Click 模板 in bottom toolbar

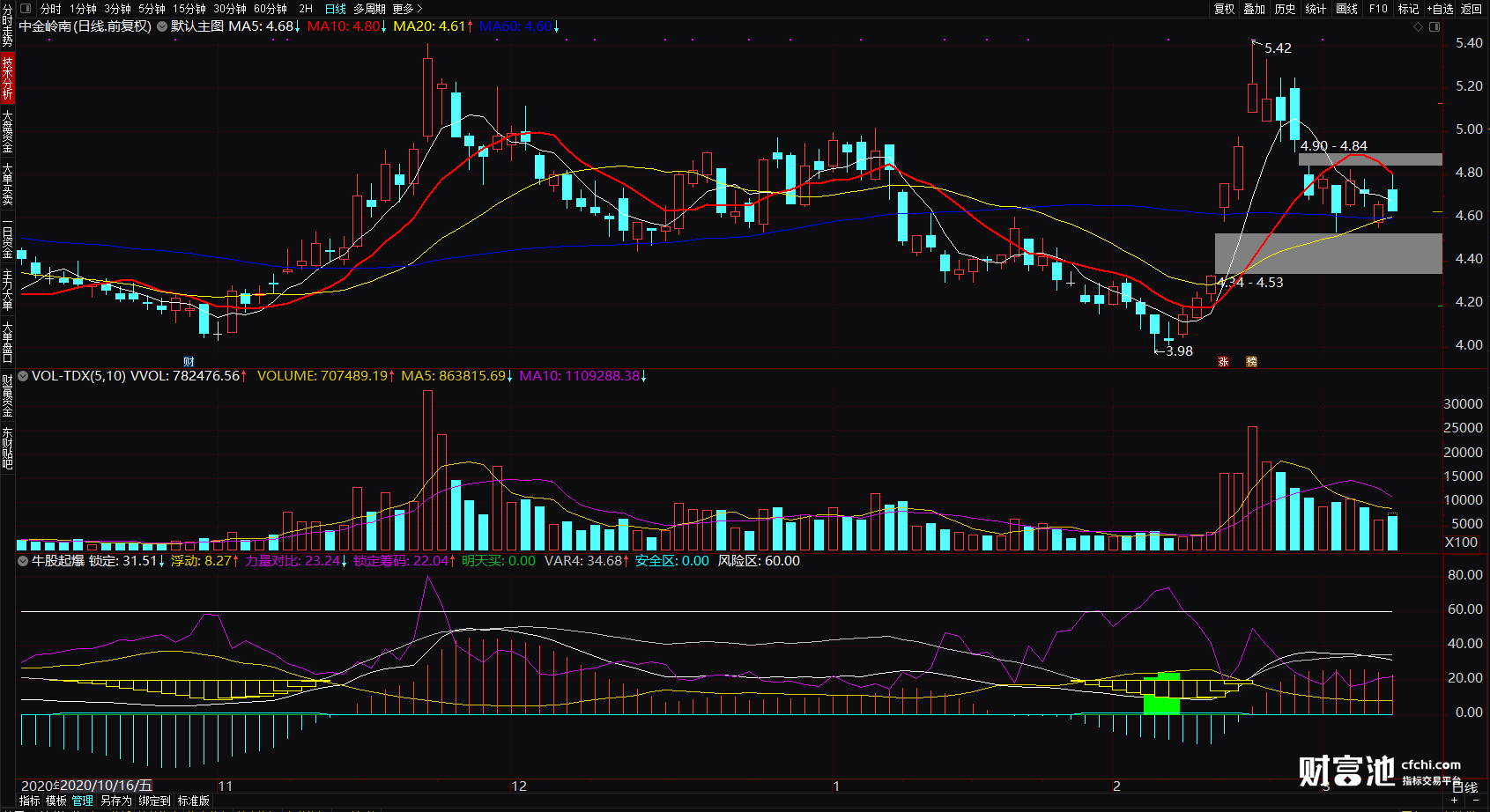56,801
